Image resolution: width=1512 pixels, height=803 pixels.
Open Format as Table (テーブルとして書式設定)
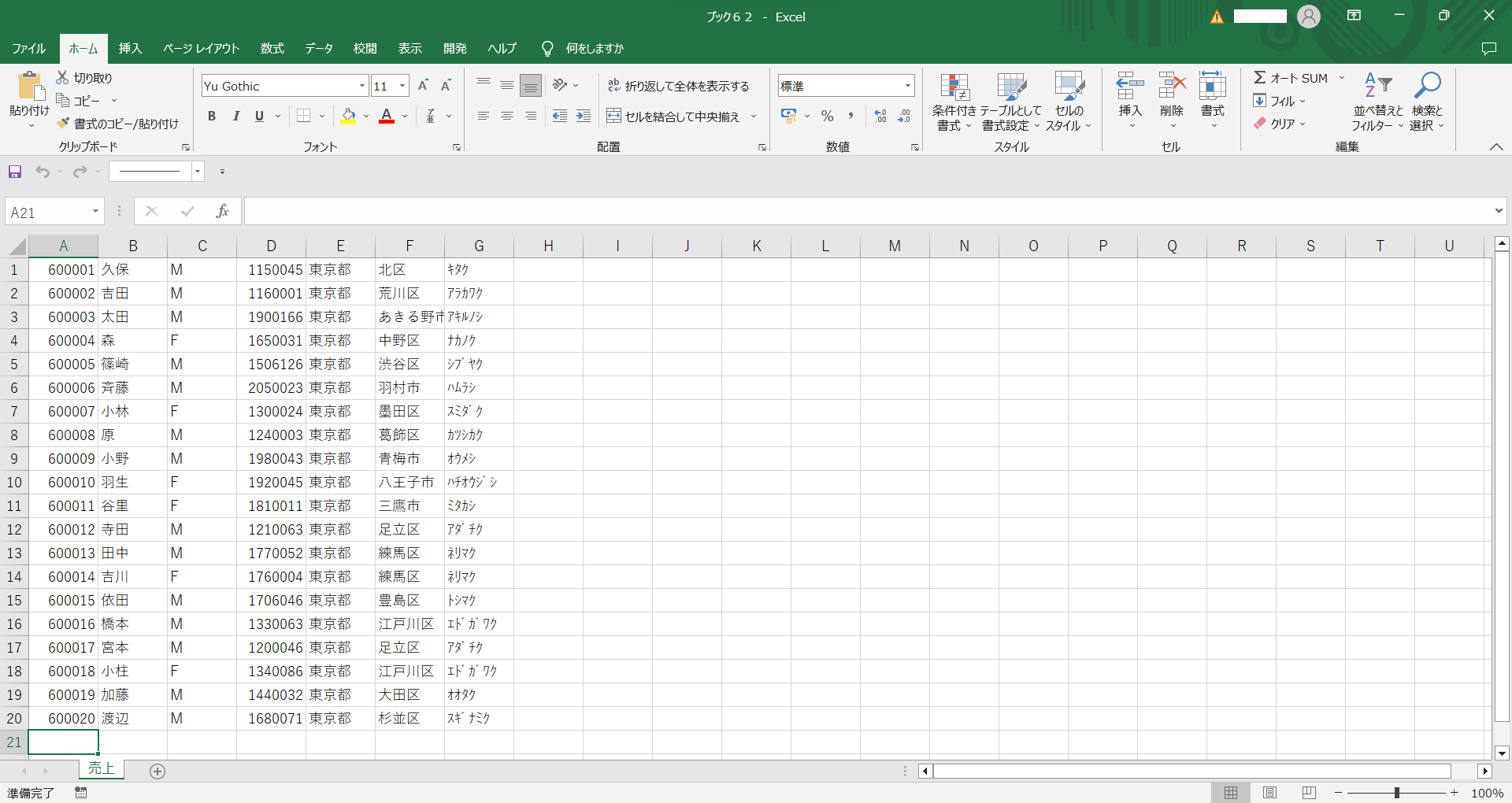[1011, 102]
